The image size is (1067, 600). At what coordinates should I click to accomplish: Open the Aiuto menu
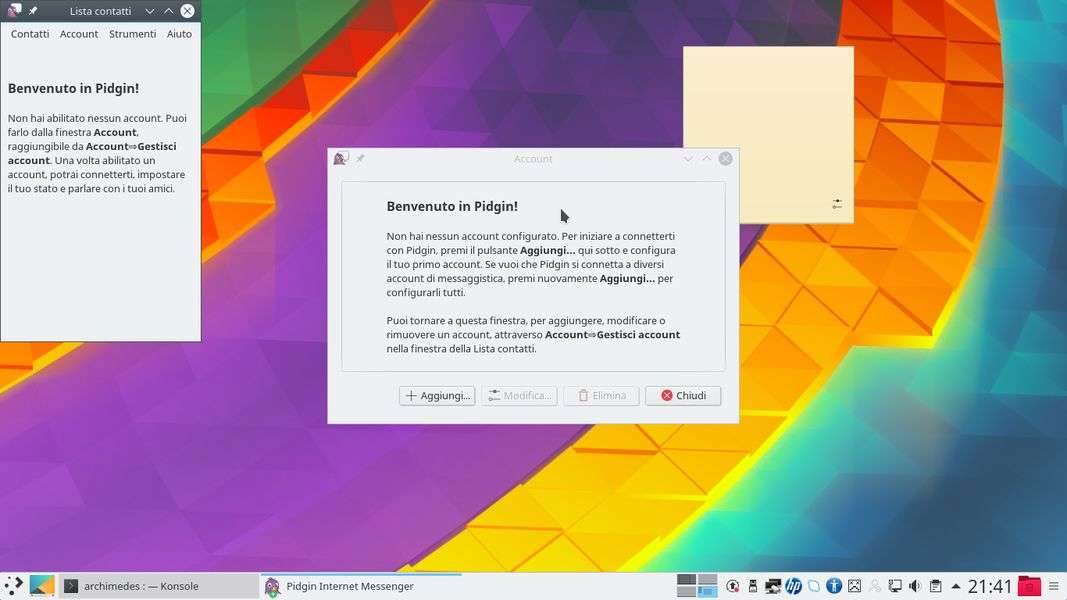(179, 34)
